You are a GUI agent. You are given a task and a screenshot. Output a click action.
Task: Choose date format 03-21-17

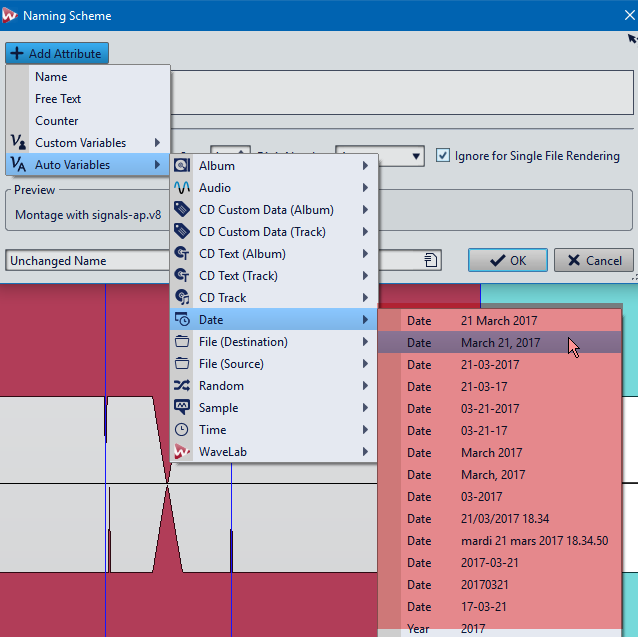tap(500, 430)
